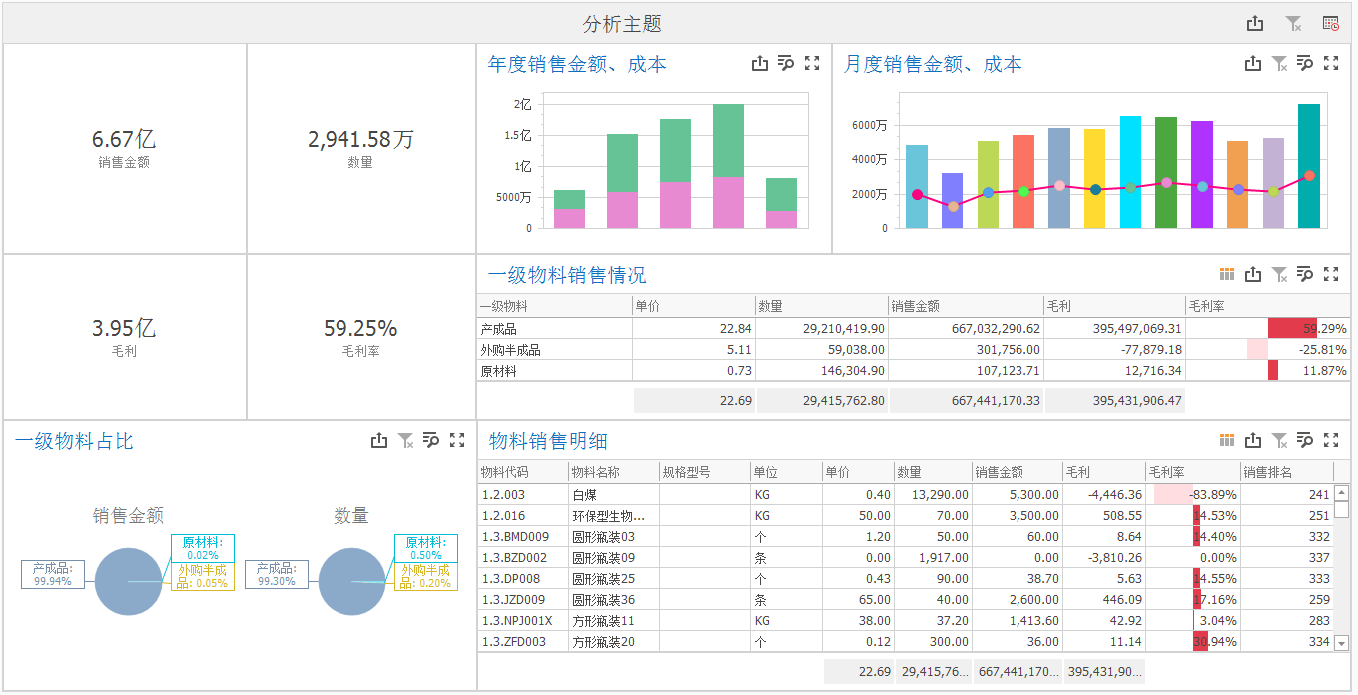Export the 一级物料占比 pie charts
Viewport: 1358px width, 695px height.
click(379, 440)
